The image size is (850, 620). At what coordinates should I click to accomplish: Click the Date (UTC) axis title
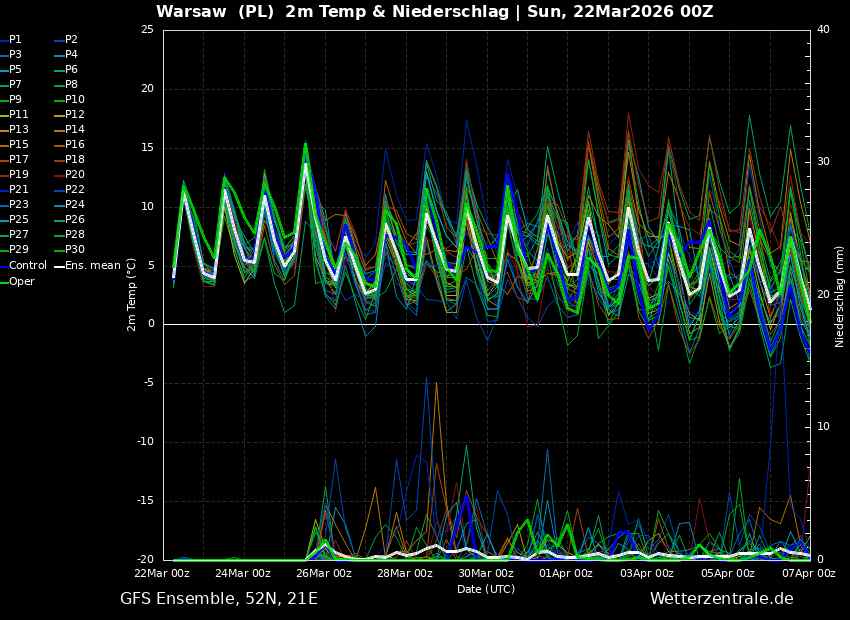tap(486, 589)
